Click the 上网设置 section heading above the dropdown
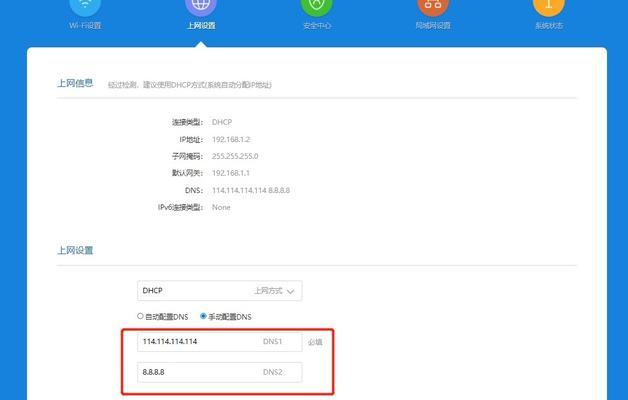This screenshot has width=628, height=400. click(75, 251)
